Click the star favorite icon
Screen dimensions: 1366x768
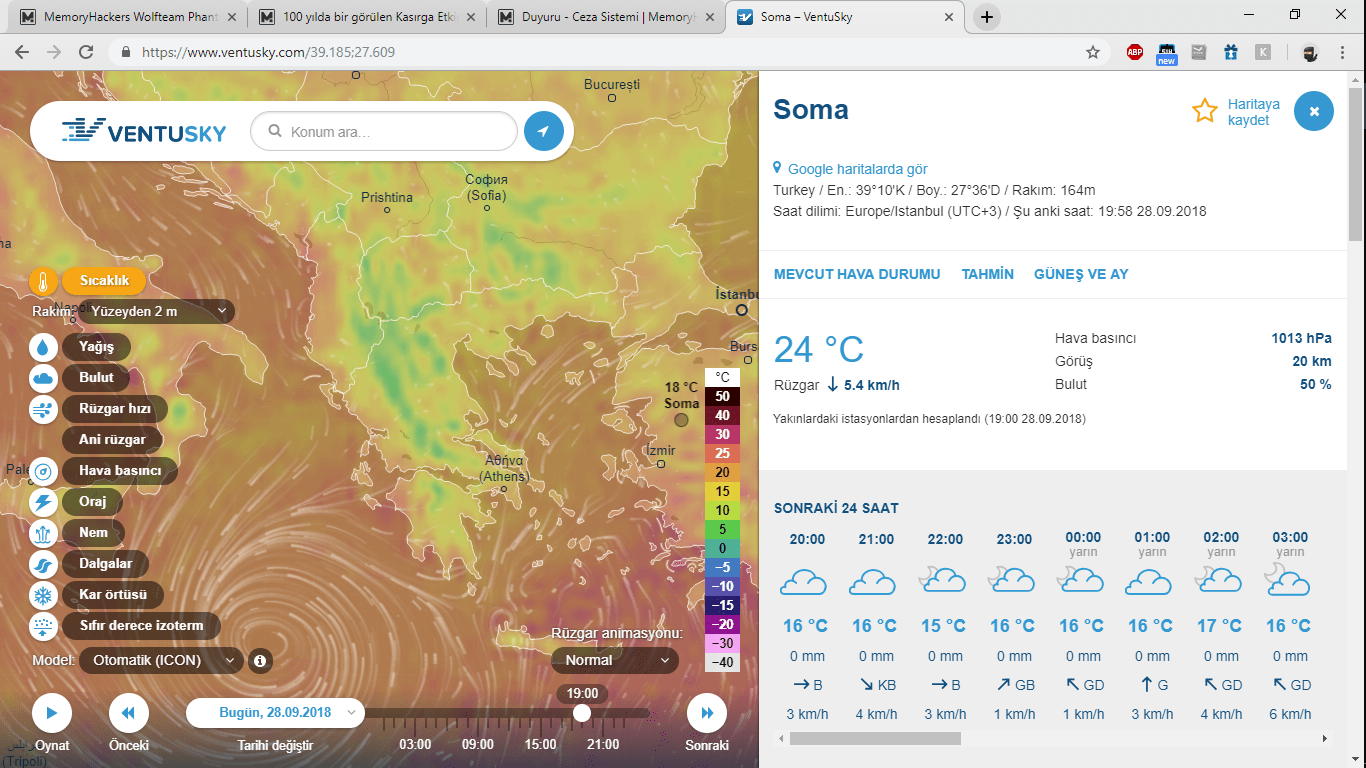(x=1205, y=111)
